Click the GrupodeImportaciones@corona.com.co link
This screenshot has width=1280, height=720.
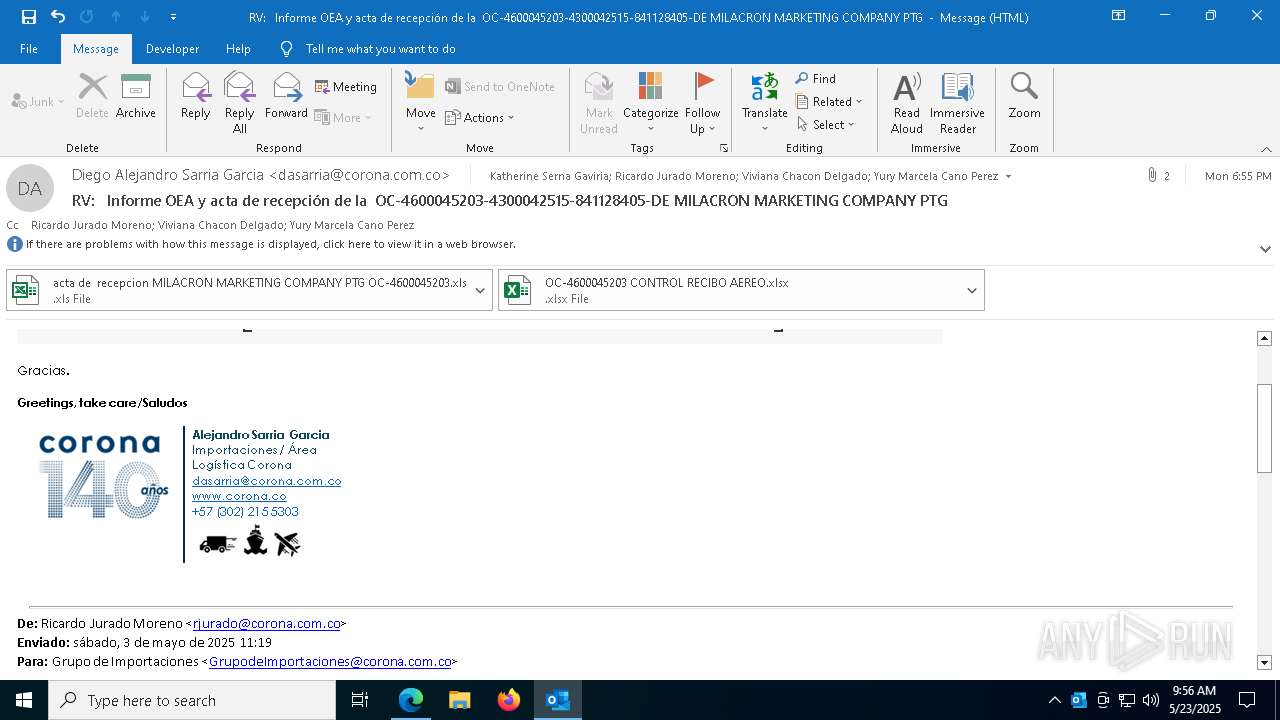(x=330, y=661)
